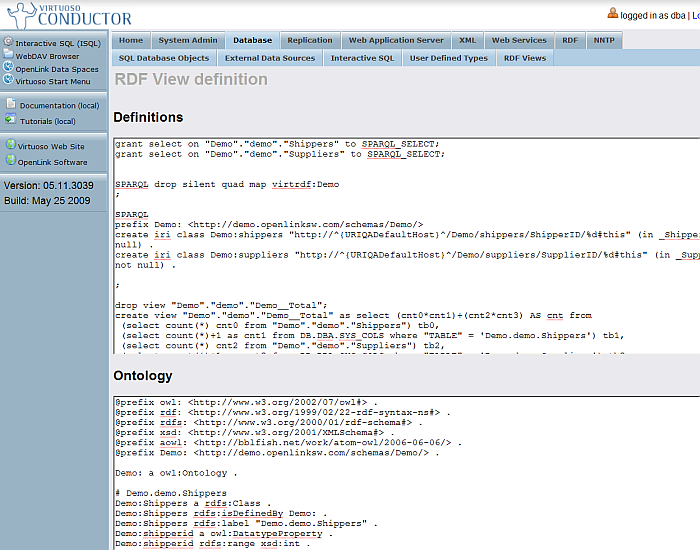This screenshot has height=550, width=700.
Task: Open Documentation (local) link
Action: [59, 105]
